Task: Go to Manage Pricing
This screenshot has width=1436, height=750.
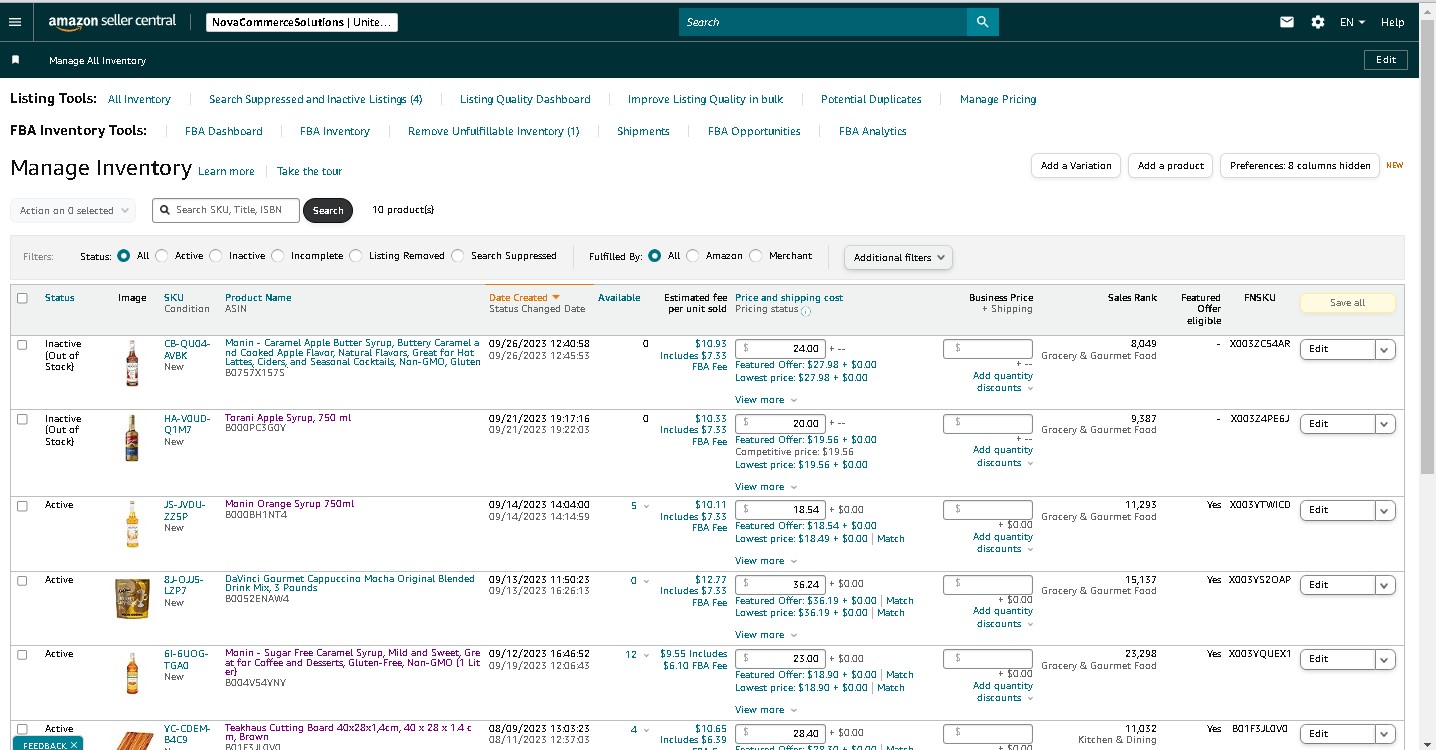Action: coord(998,99)
